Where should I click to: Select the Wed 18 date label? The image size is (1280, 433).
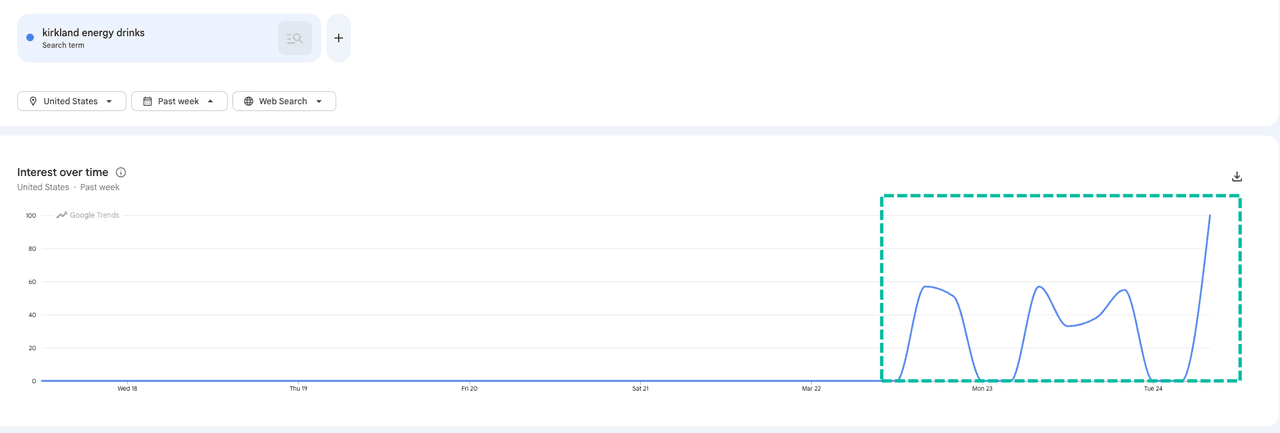127,388
